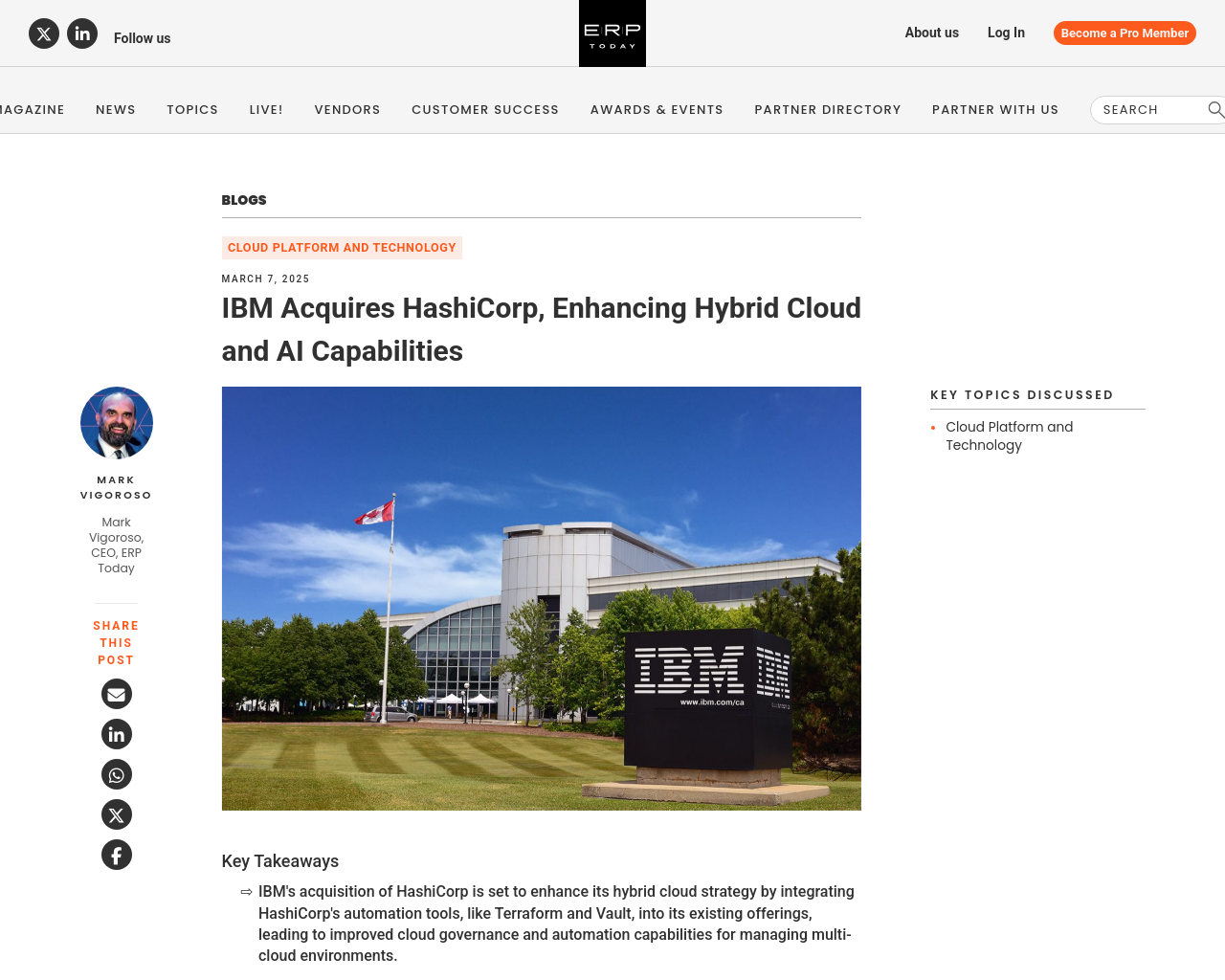Viewport: 1225px width, 980px height.
Task: Click the Key Topics Discussed heading
Action: 1022,395
